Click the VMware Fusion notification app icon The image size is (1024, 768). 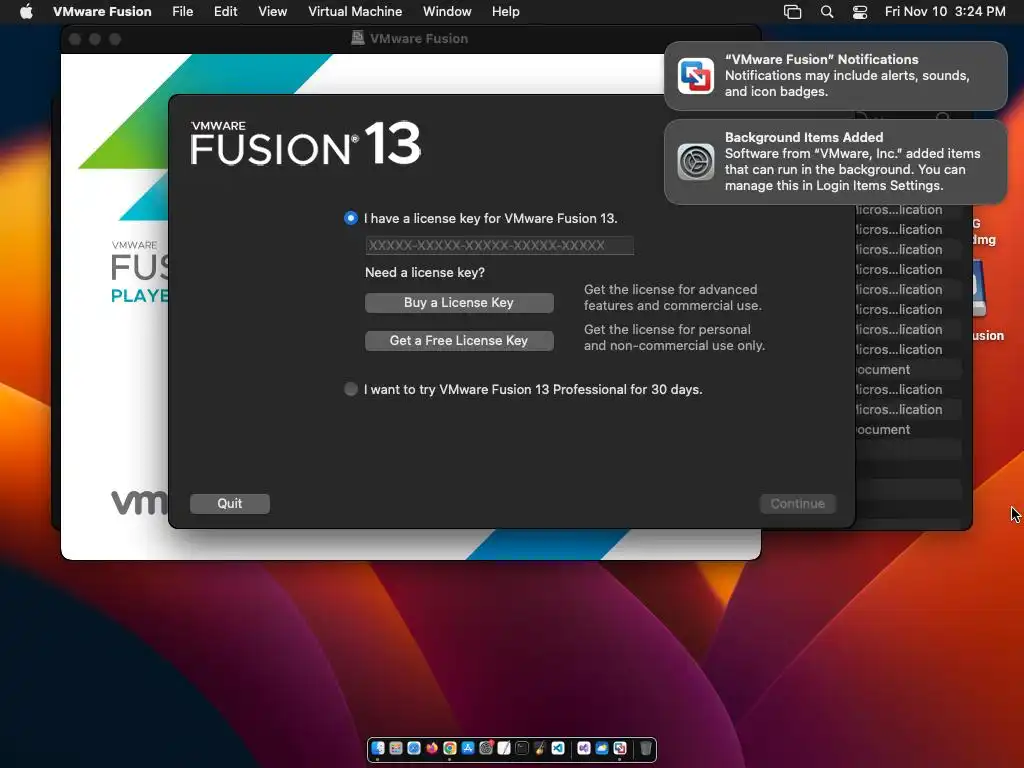click(x=696, y=76)
